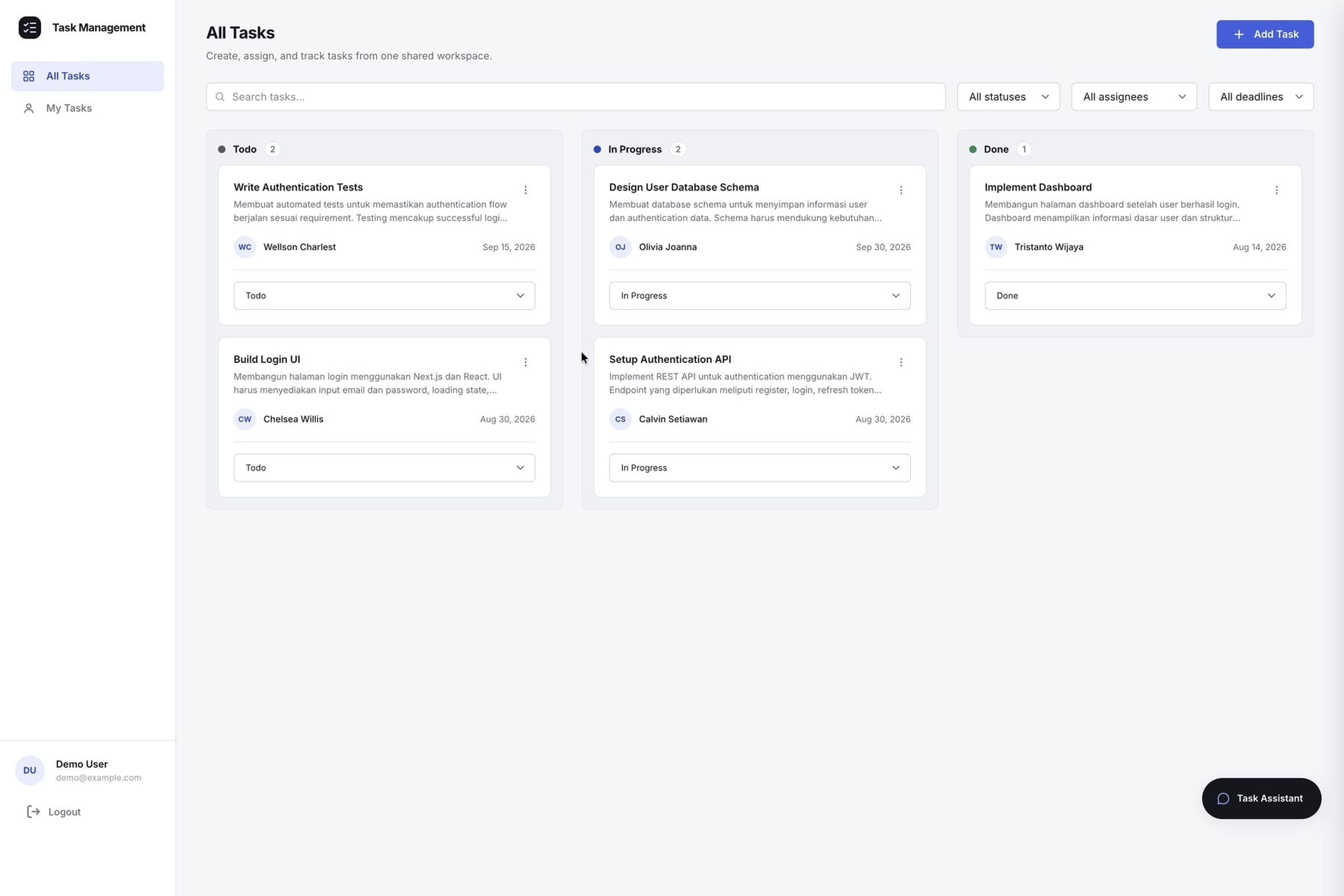
Task: Open options menu for Design User Database Schema
Action: pyautogui.click(x=900, y=190)
